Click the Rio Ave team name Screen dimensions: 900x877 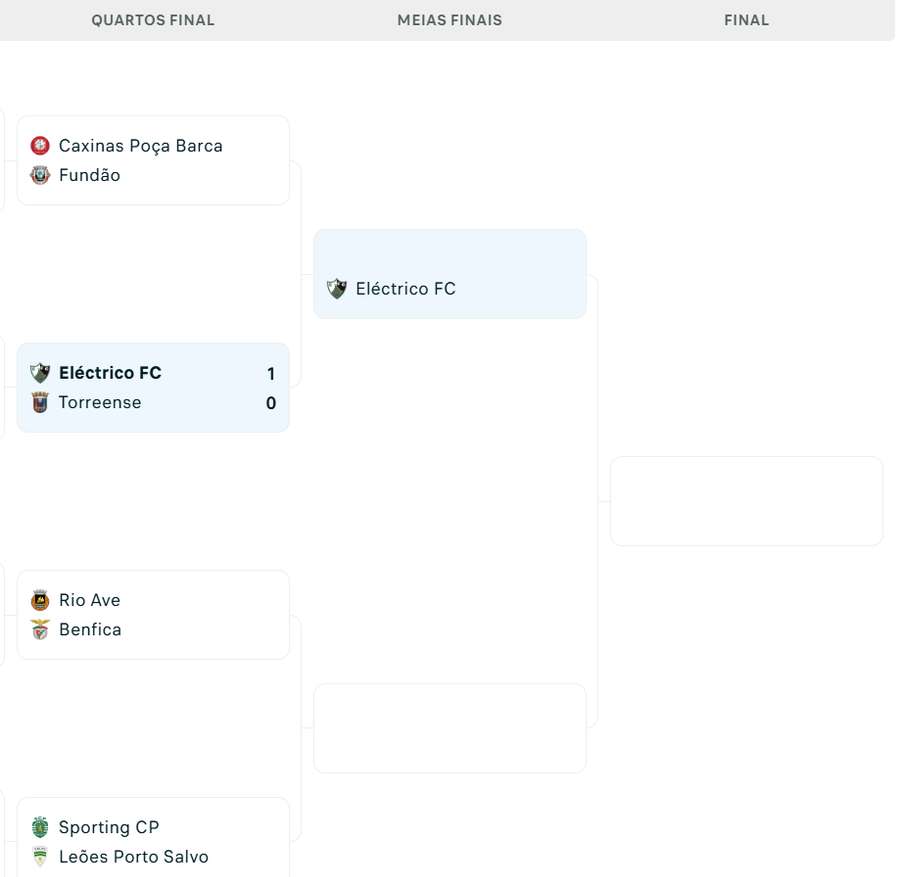click(x=90, y=600)
